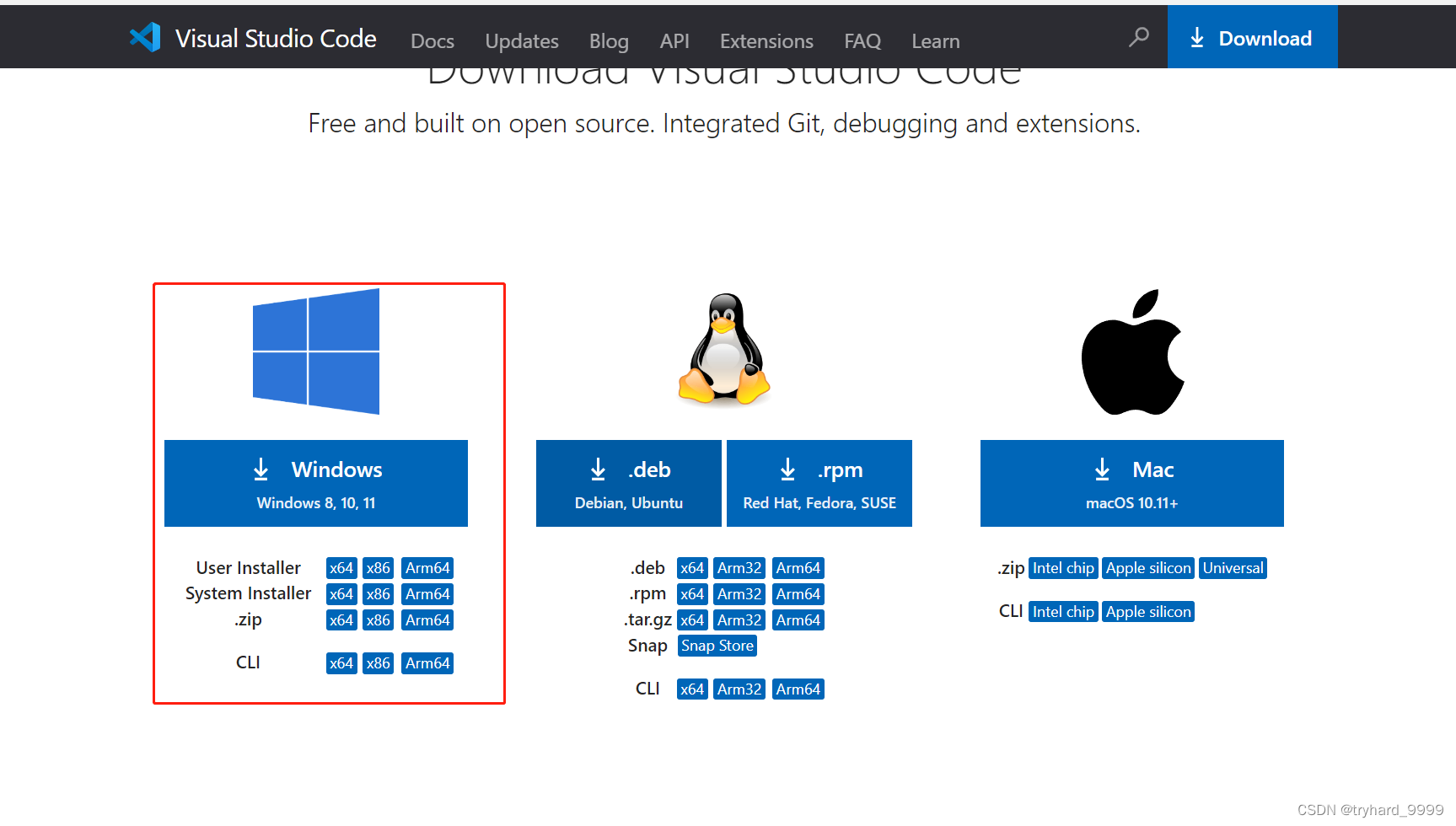This screenshot has height=826, width=1456.
Task: Click the large Windows logo
Action: click(x=316, y=351)
